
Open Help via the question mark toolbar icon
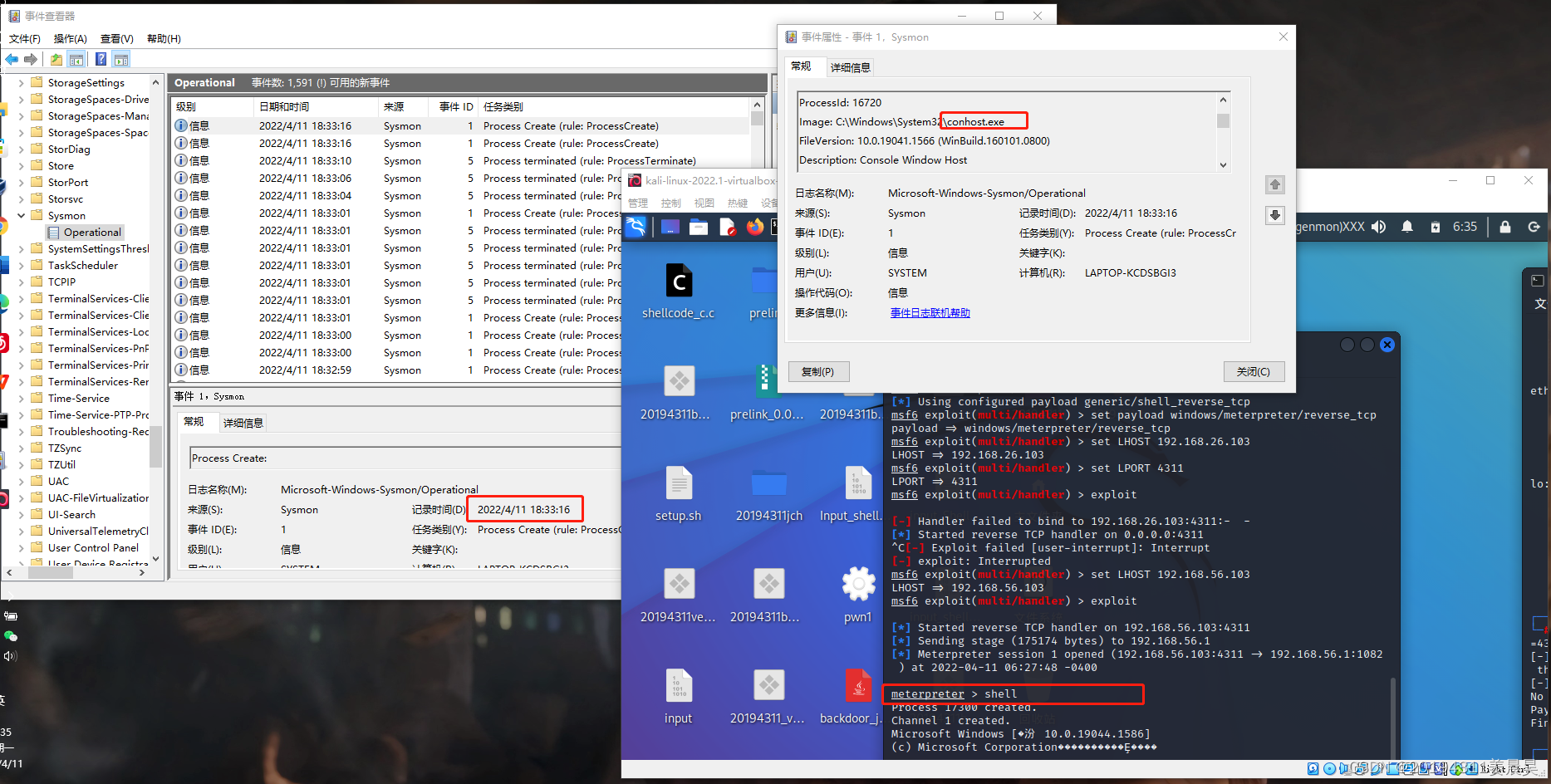[x=101, y=60]
